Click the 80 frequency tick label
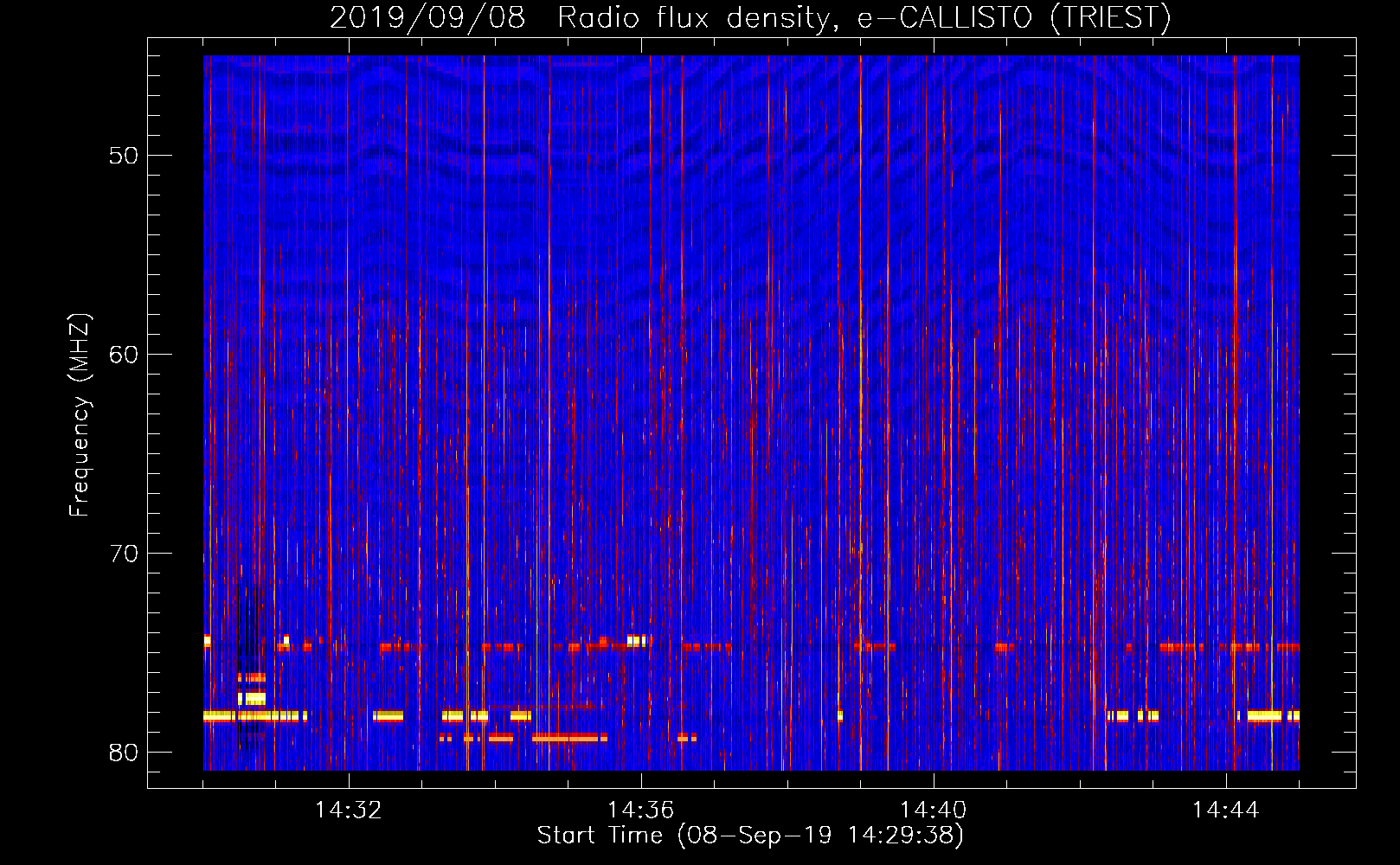This screenshot has width=1400, height=865. pyautogui.click(x=124, y=752)
